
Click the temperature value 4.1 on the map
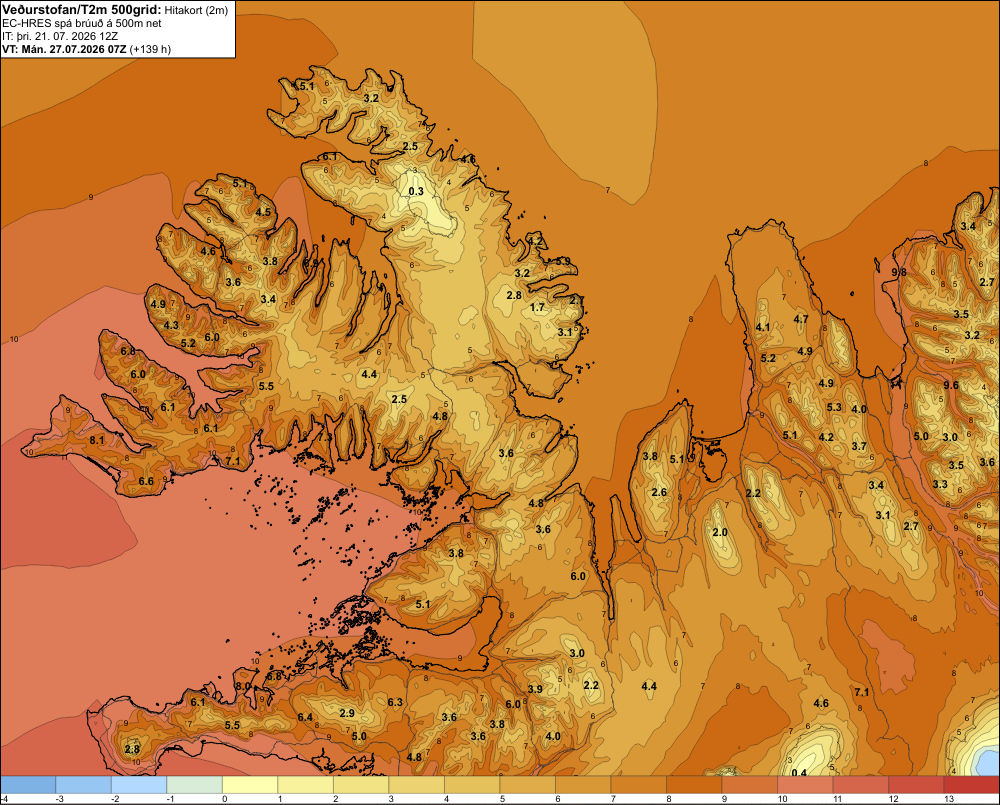[763, 327]
